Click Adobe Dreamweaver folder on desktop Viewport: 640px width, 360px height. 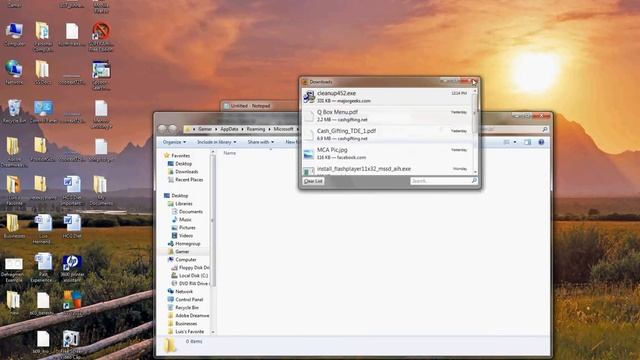tap(13, 151)
